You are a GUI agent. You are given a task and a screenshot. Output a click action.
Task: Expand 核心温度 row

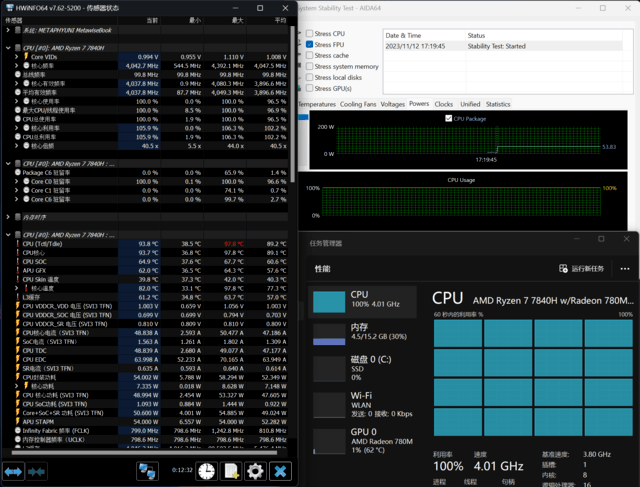(x=16, y=288)
